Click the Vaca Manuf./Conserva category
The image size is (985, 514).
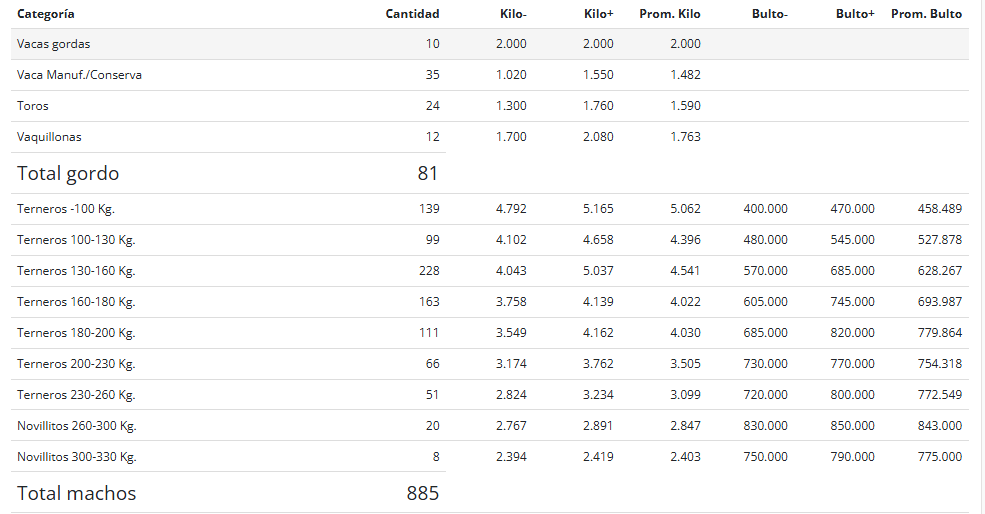79,75
